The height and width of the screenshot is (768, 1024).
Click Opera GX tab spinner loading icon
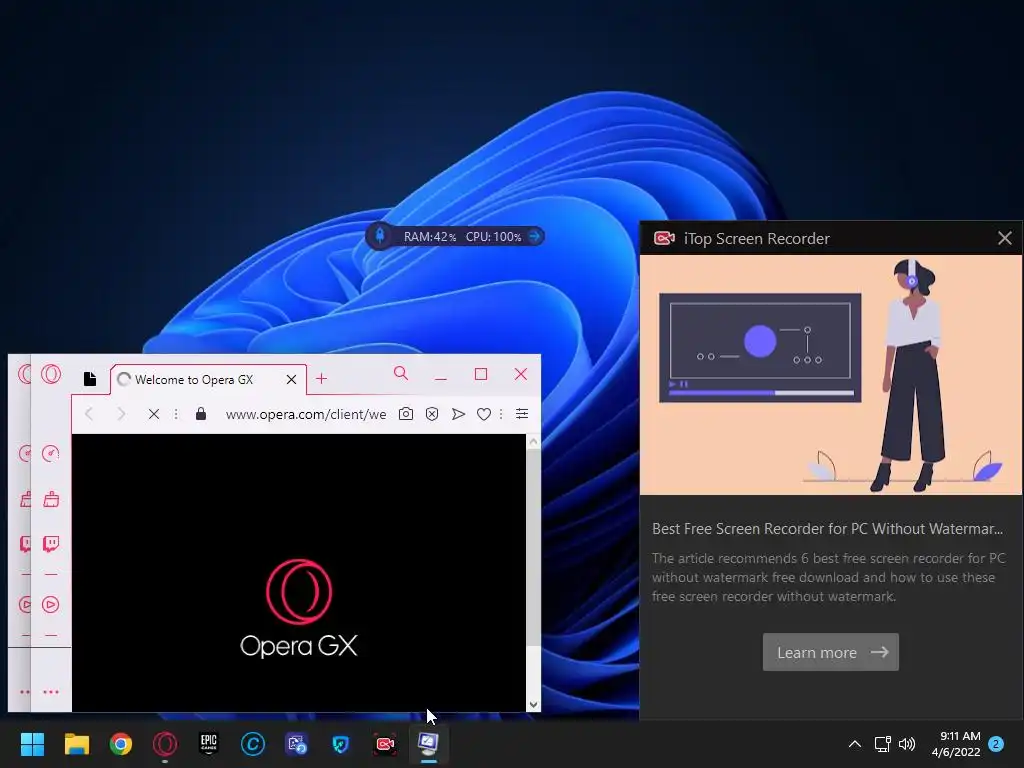point(124,379)
